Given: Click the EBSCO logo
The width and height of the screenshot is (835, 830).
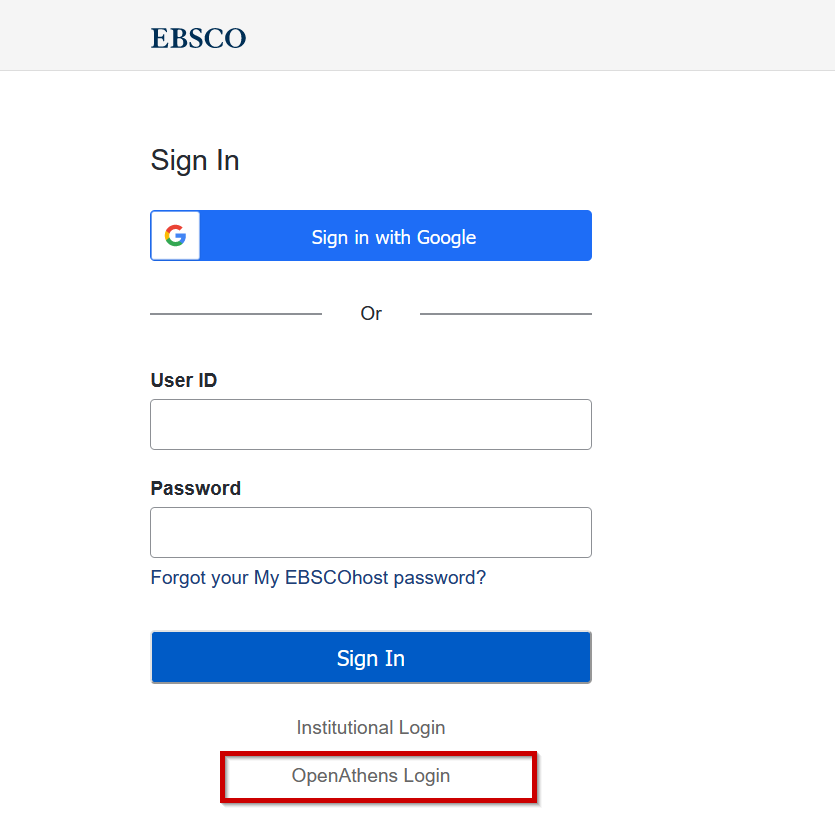Looking at the screenshot, I should coord(197,38).
